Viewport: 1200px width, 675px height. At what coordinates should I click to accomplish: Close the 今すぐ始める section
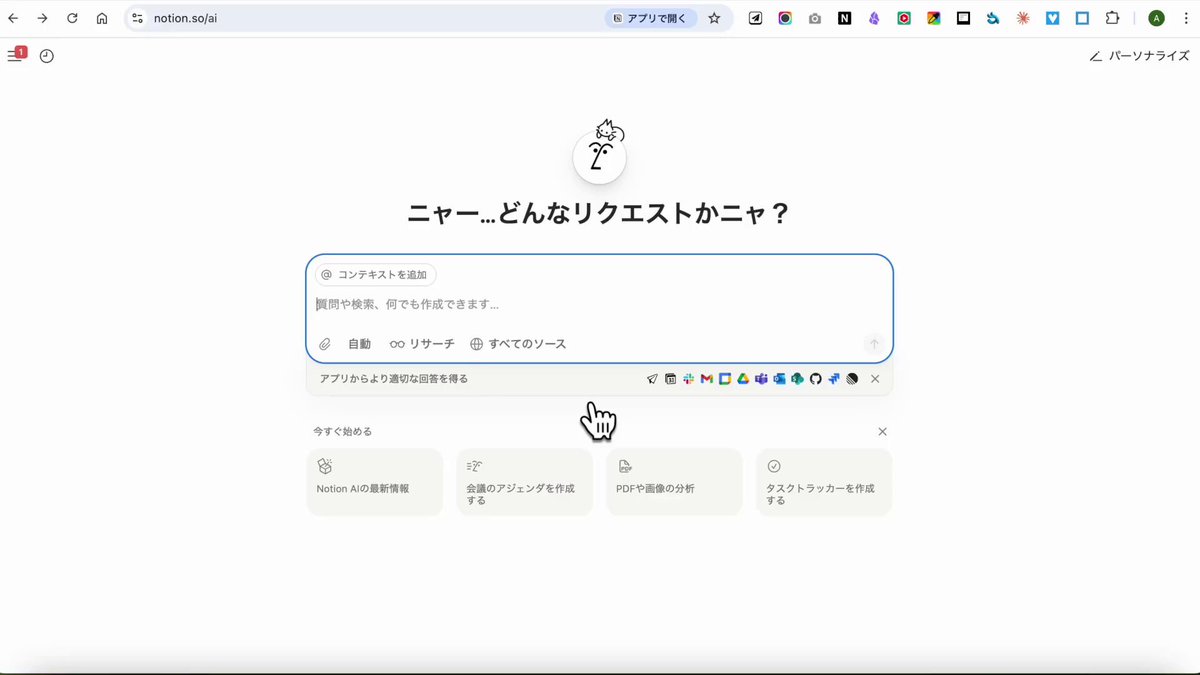click(882, 432)
